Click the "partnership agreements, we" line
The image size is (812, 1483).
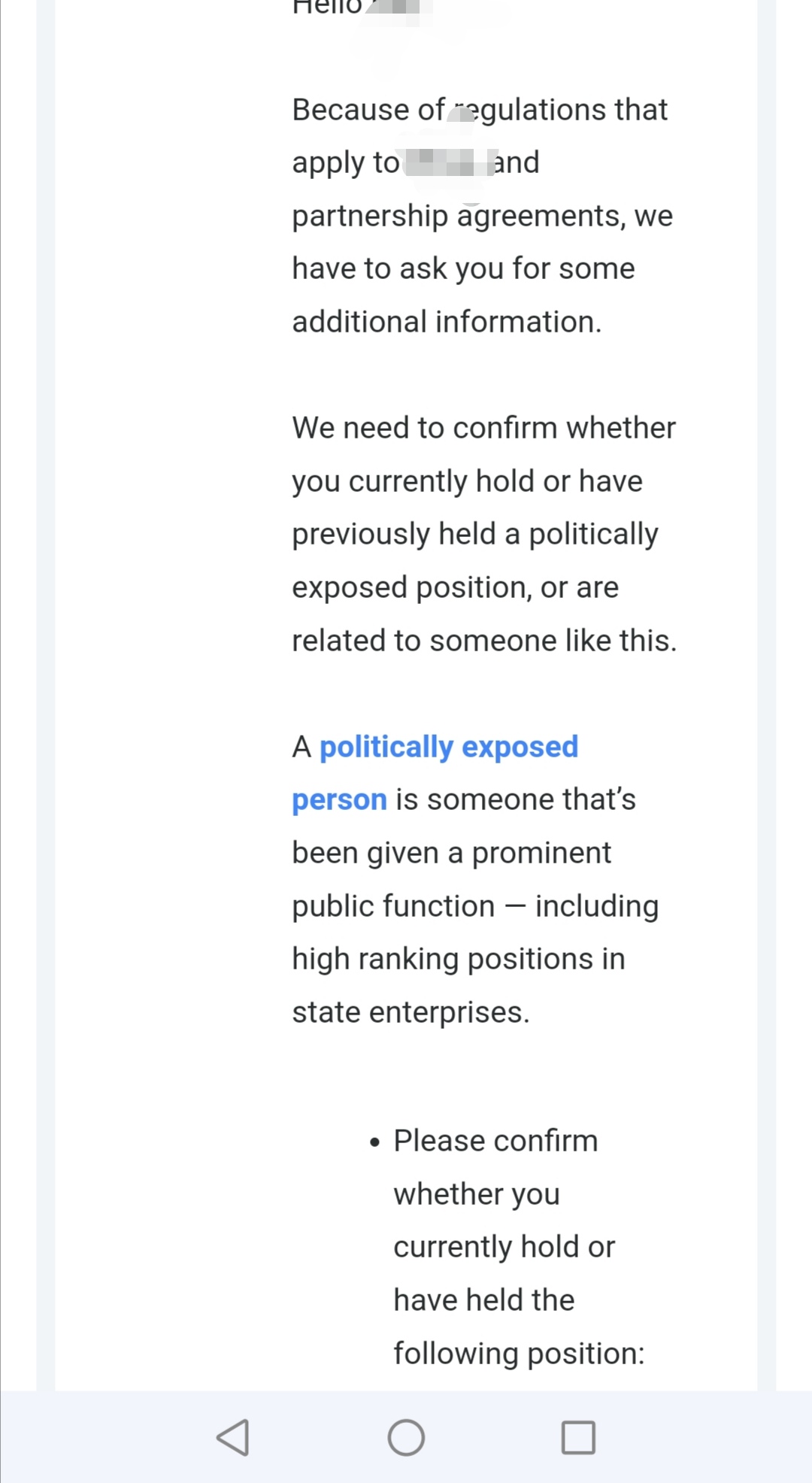(482, 216)
